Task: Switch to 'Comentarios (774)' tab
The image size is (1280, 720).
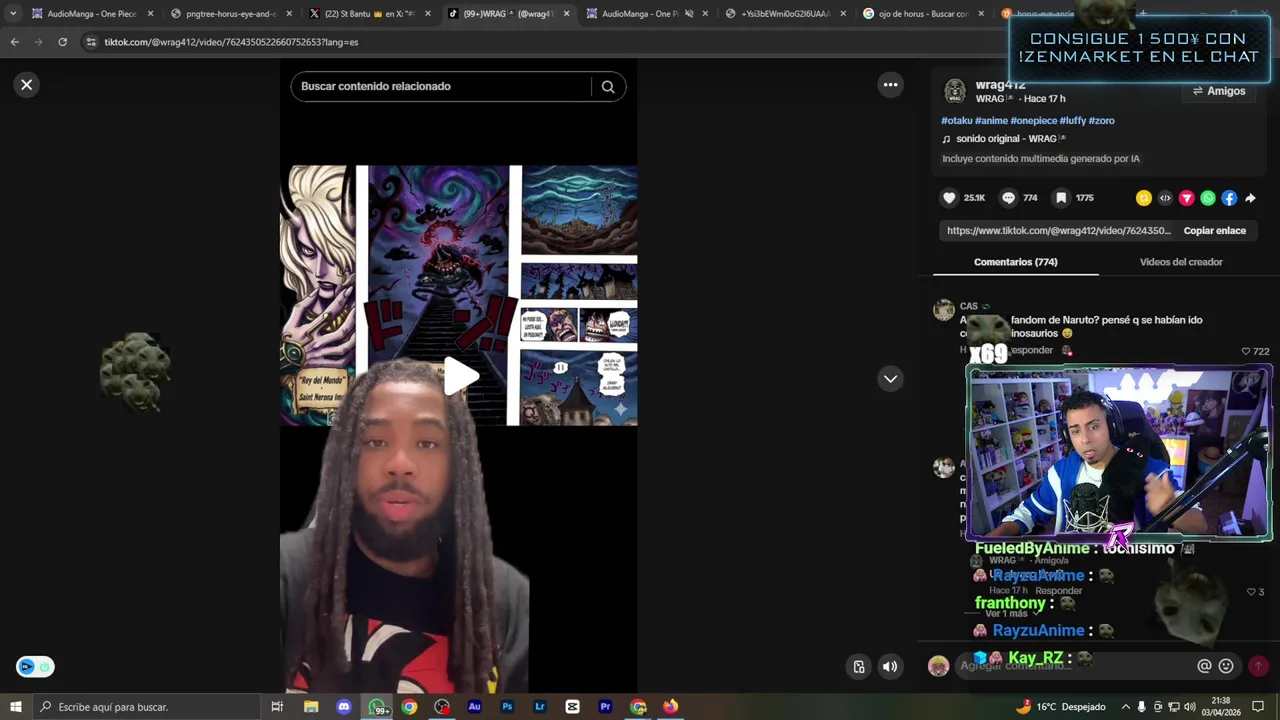Action: [1015, 262]
